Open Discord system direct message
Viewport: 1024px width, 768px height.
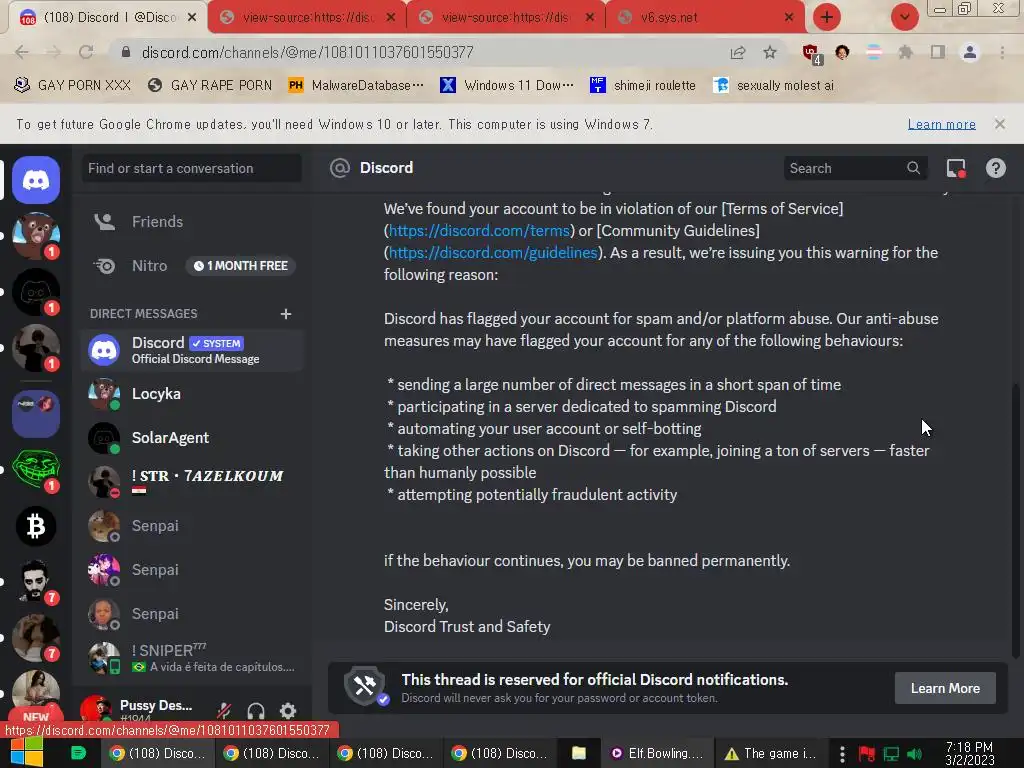pos(192,350)
